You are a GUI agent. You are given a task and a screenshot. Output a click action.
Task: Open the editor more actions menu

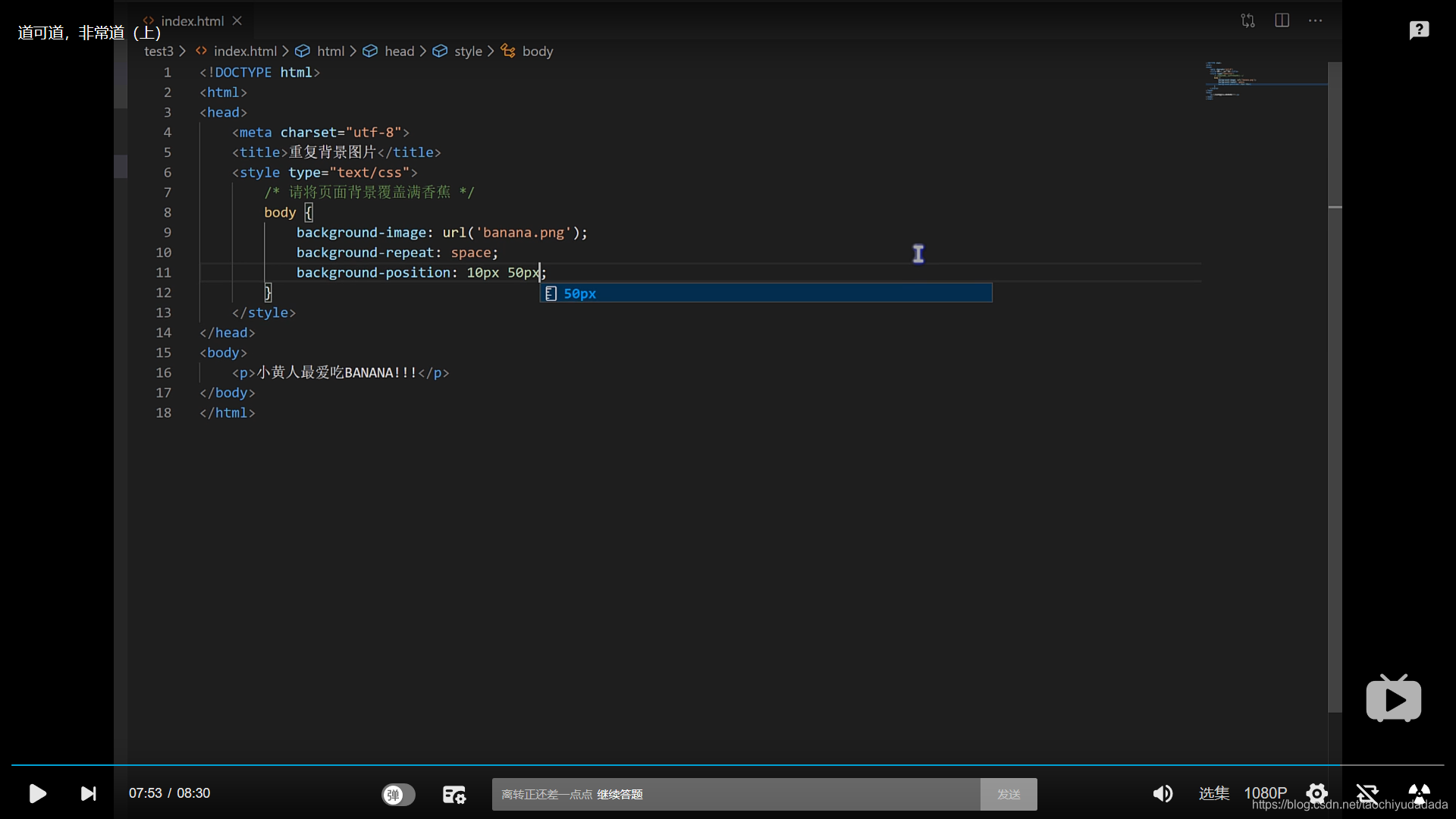[x=1315, y=20]
